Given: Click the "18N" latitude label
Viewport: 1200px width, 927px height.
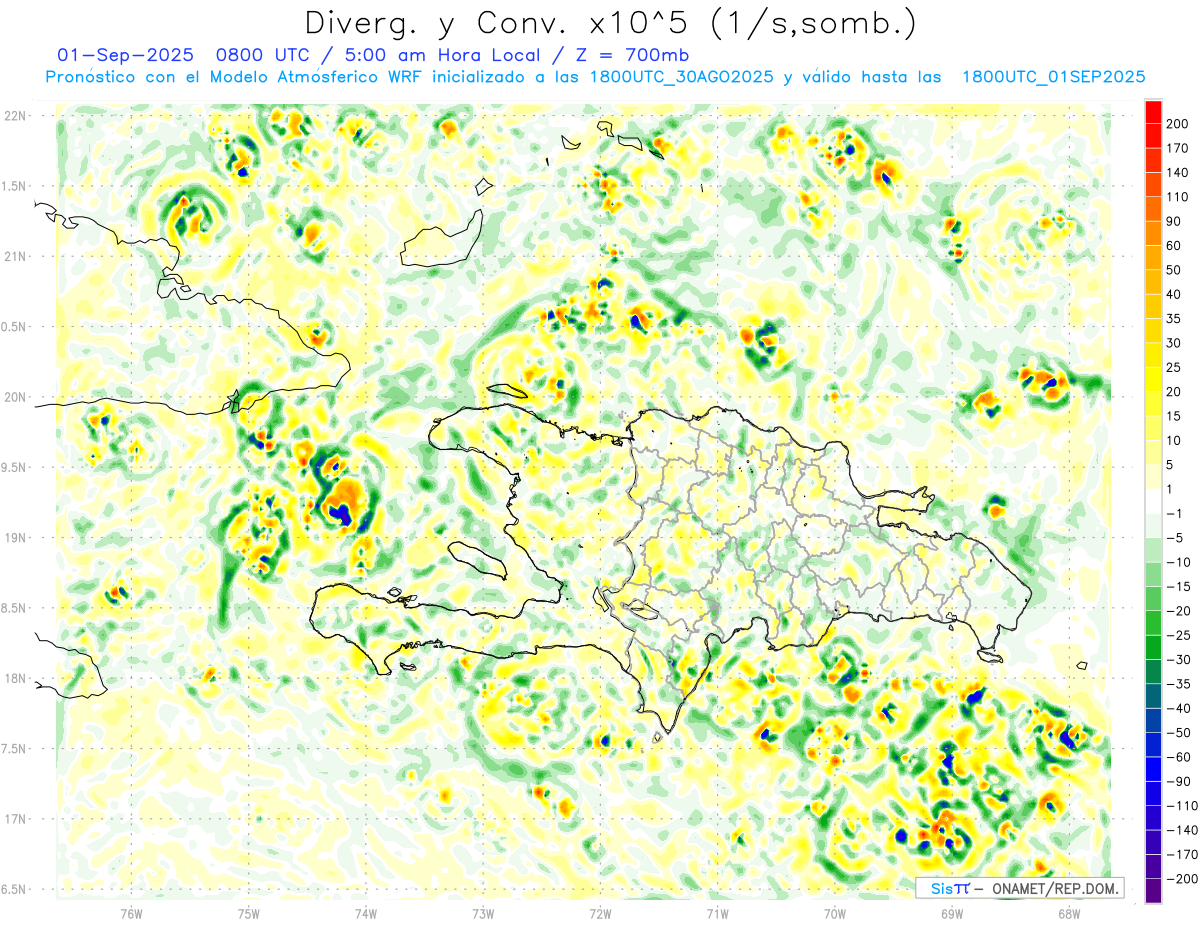Looking at the screenshot, I should coord(16,679).
